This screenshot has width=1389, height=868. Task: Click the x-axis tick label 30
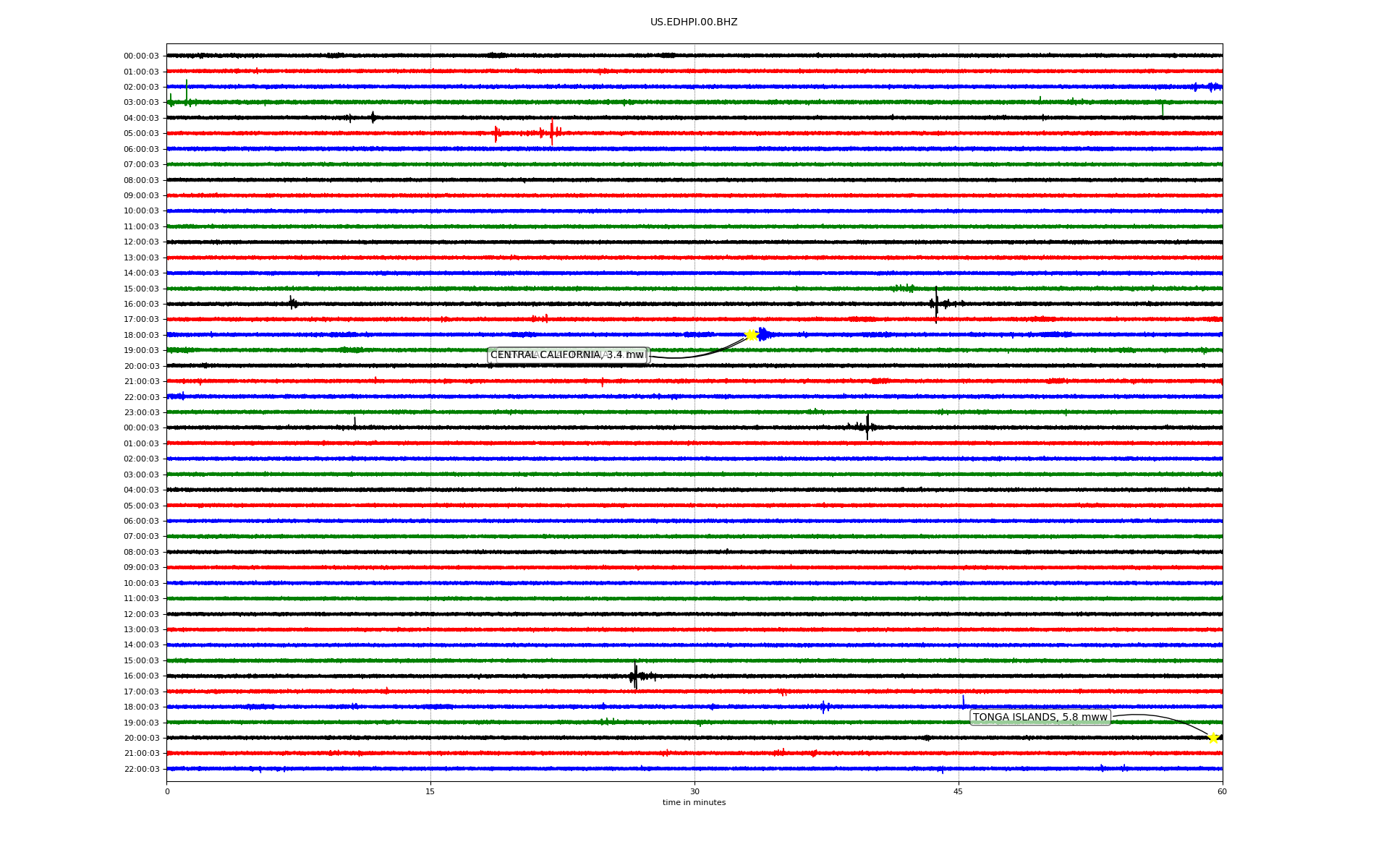coord(694,792)
